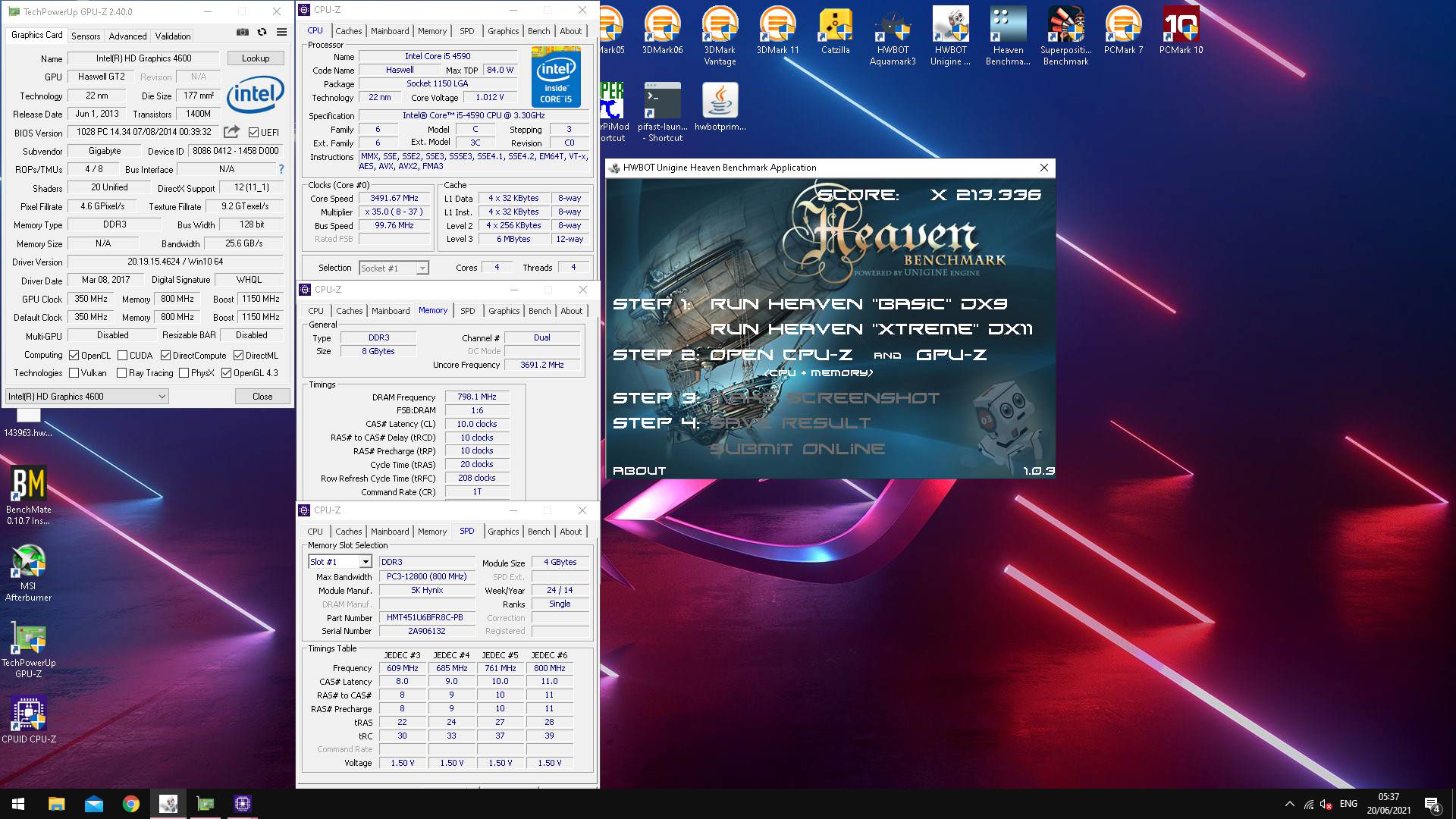The width and height of the screenshot is (1456, 819).
Task: Click the Windows Start button
Action: click(x=18, y=804)
